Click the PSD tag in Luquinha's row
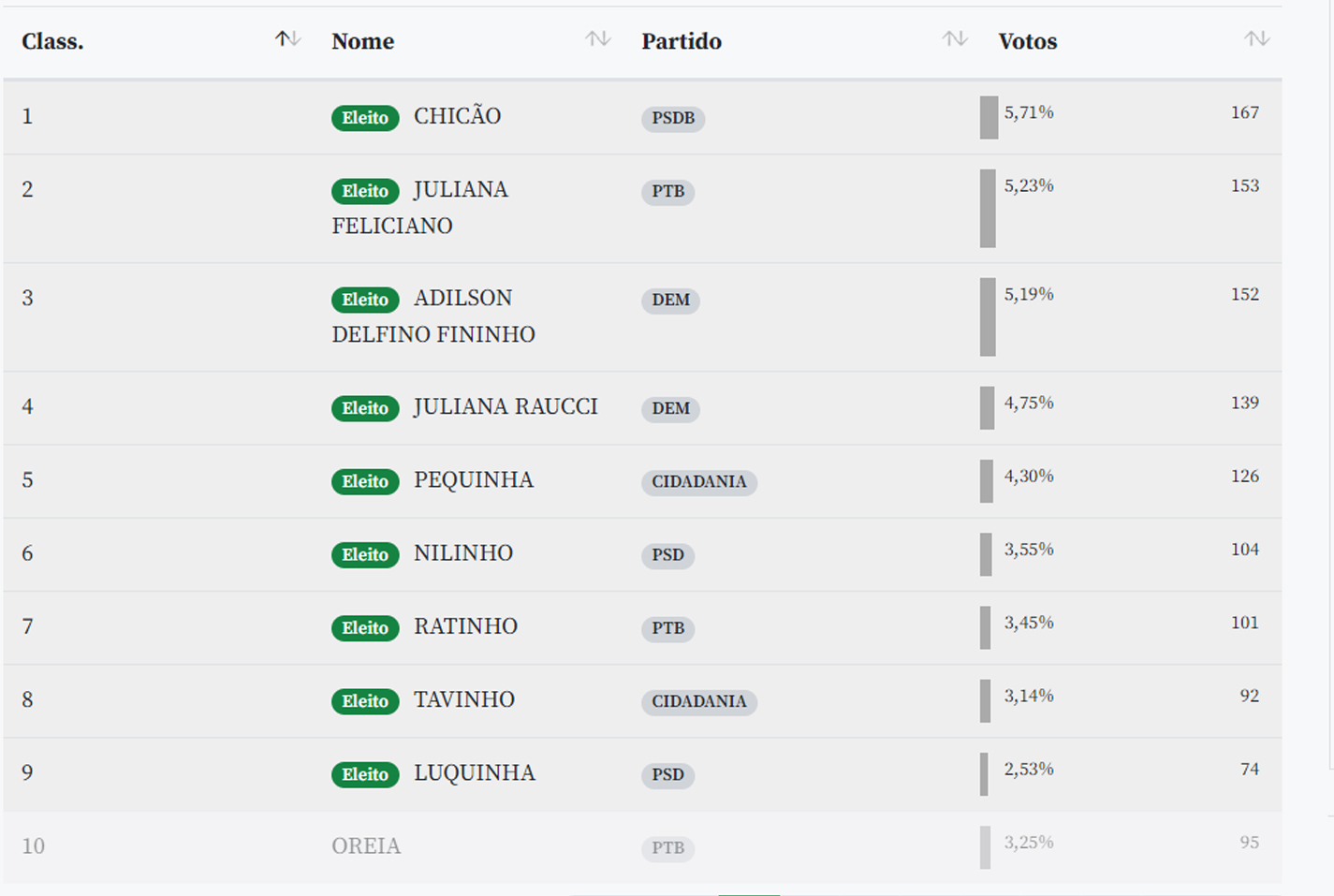Viewport: 1334px width, 896px height. point(667,775)
